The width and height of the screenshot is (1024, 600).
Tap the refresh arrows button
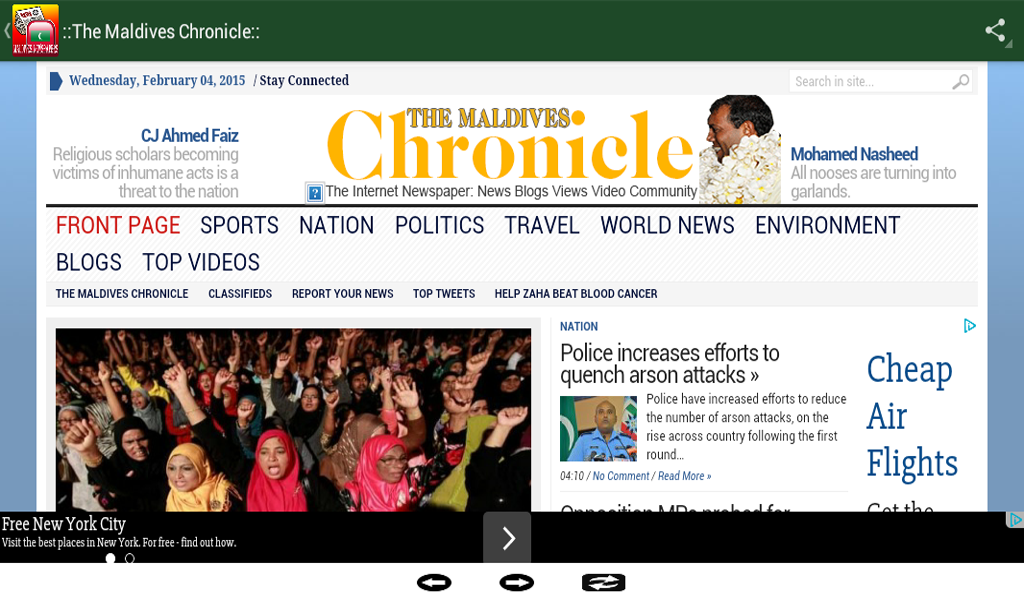[603, 582]
